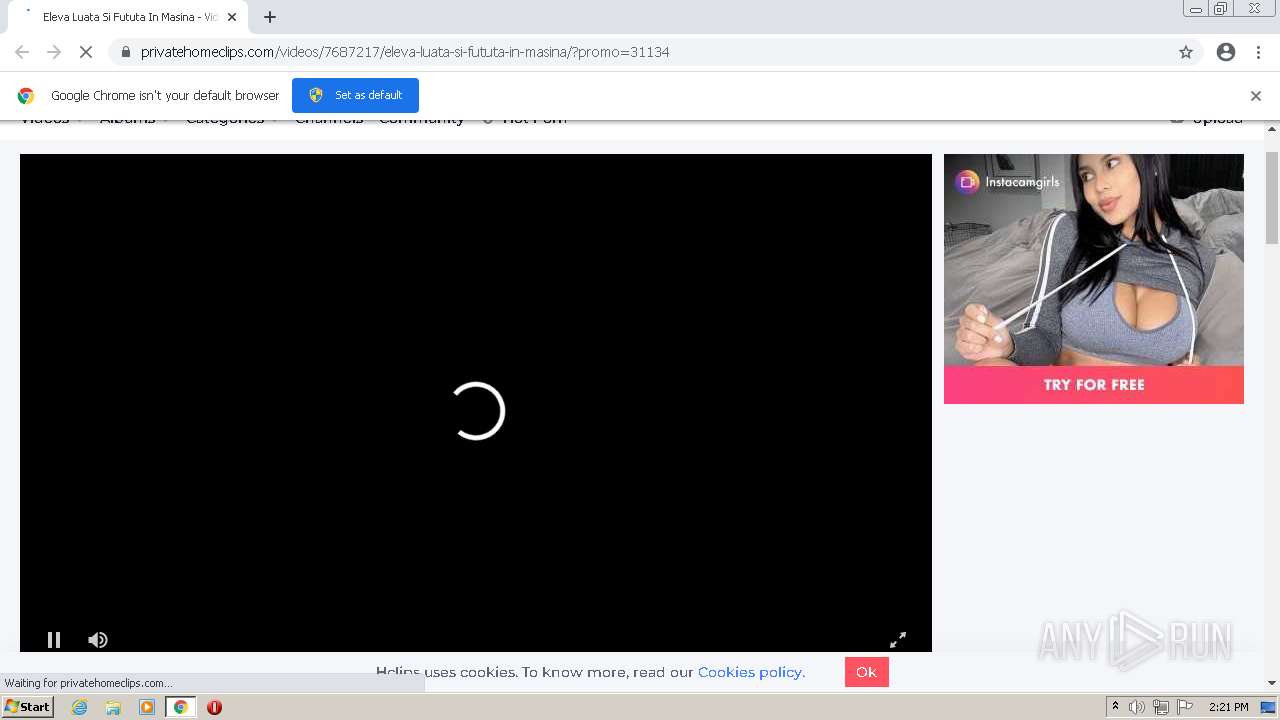
Task: Click the Chrome logo in the notification bar
Action: coord(26,96)
